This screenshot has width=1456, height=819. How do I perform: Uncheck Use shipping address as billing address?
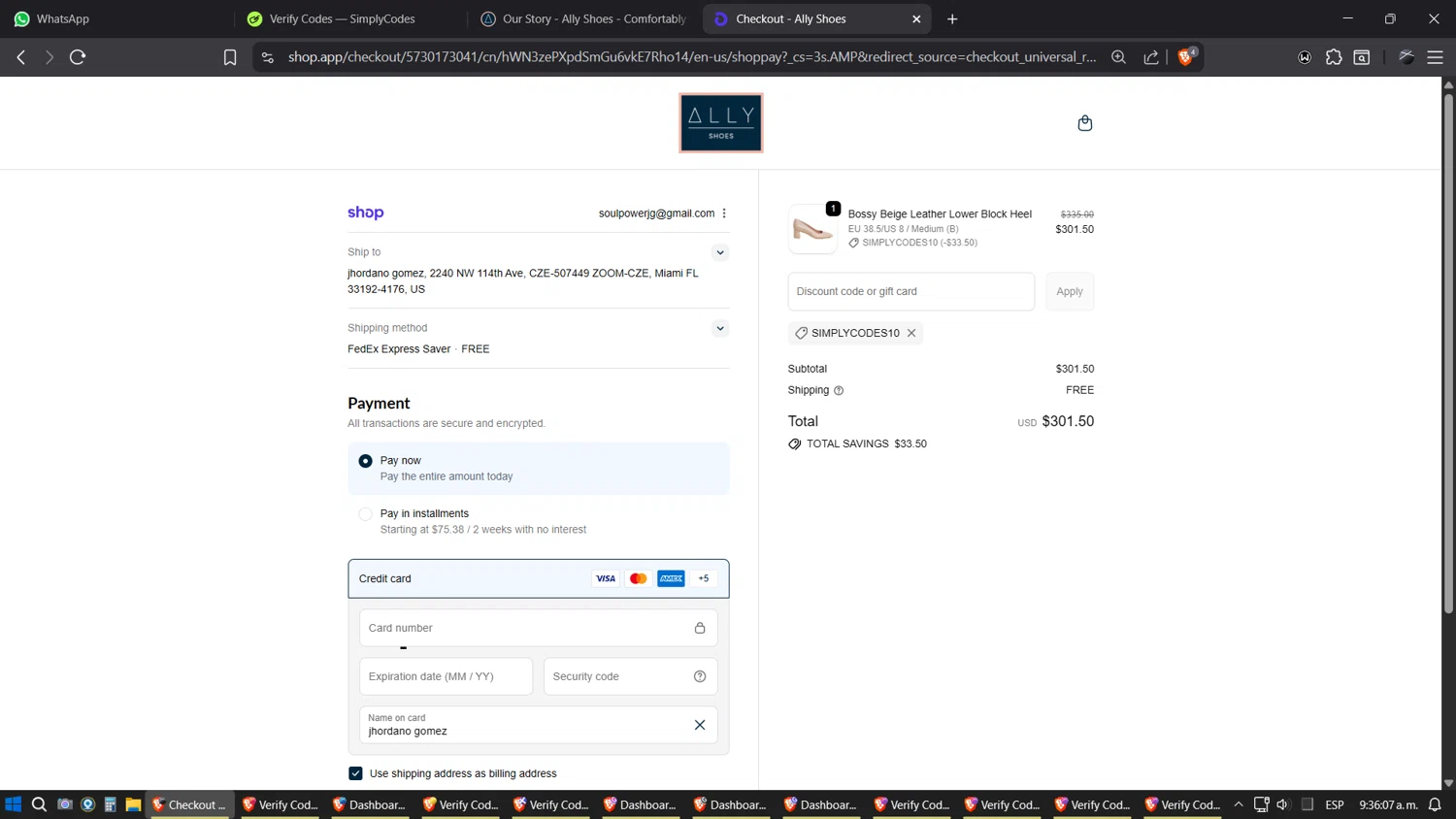355,773
